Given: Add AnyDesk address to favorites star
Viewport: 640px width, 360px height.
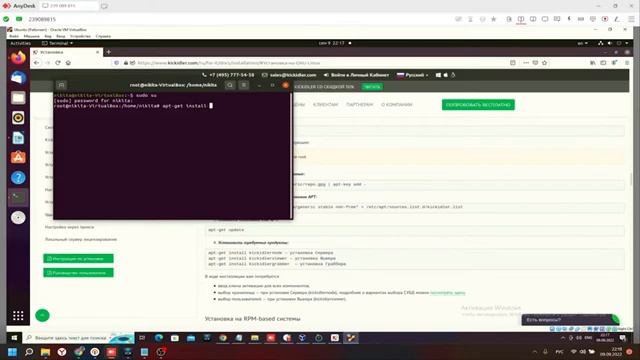Looking at the screenshot, I should (493, 19).
